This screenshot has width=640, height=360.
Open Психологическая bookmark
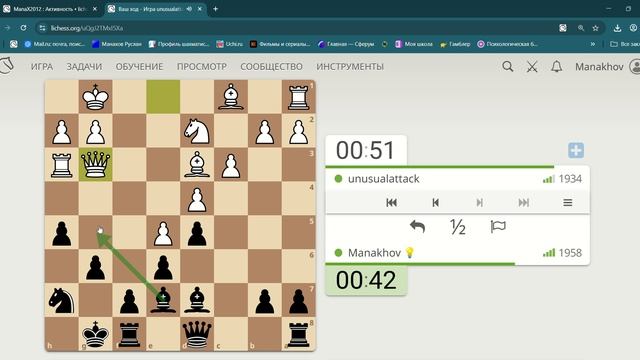pos(508,44)
